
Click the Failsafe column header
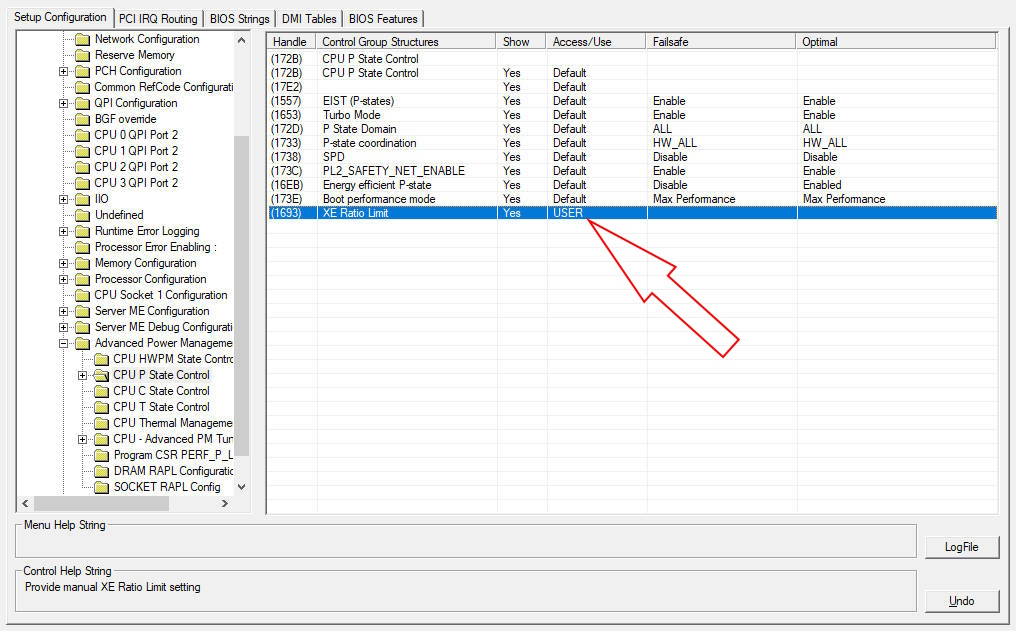[x=670, y=42]
